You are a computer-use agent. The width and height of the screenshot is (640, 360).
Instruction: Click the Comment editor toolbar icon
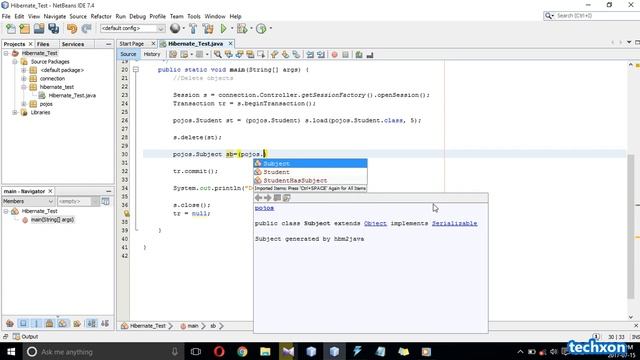coord(359,54)
